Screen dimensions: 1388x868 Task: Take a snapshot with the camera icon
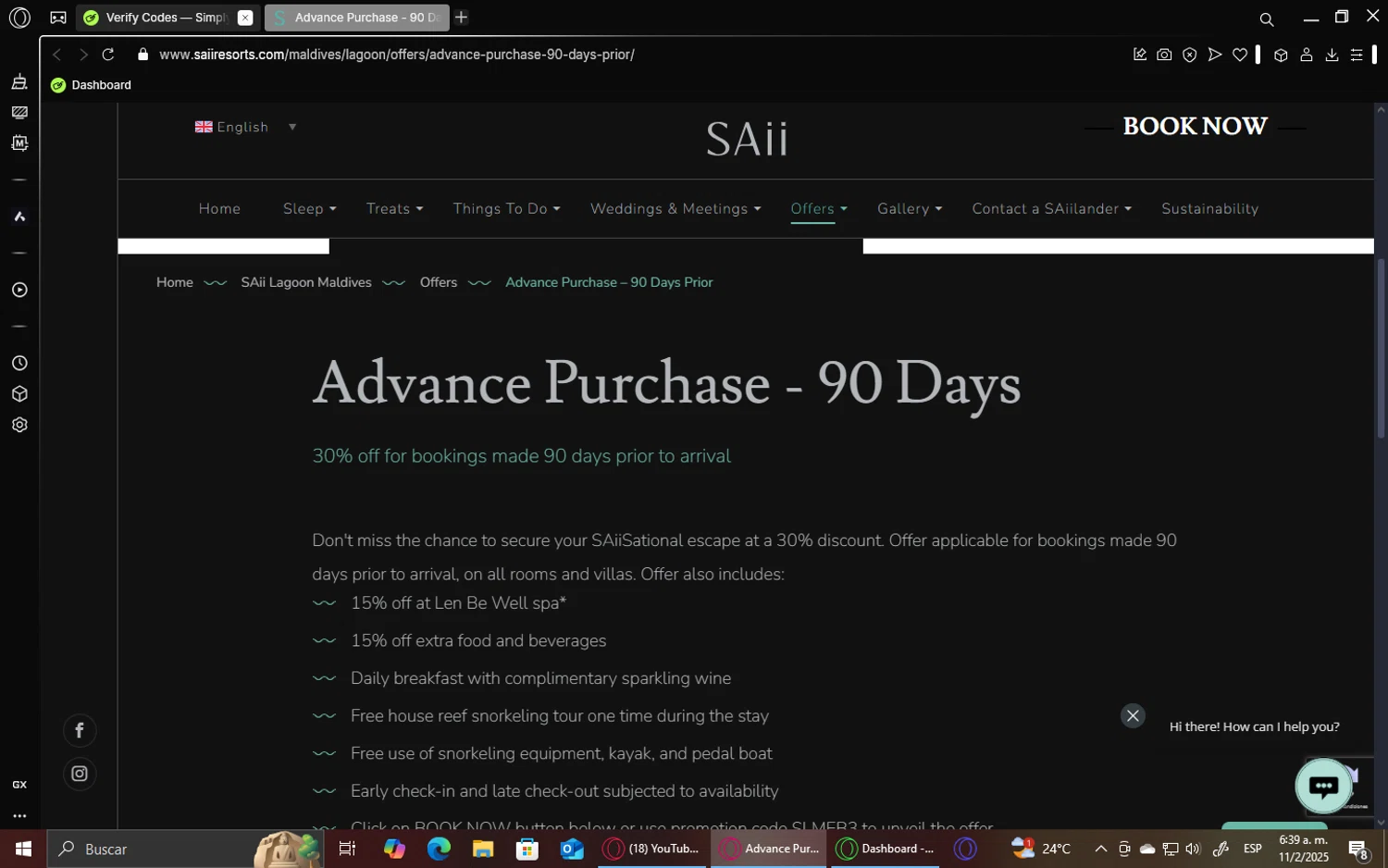point(1165,55)
